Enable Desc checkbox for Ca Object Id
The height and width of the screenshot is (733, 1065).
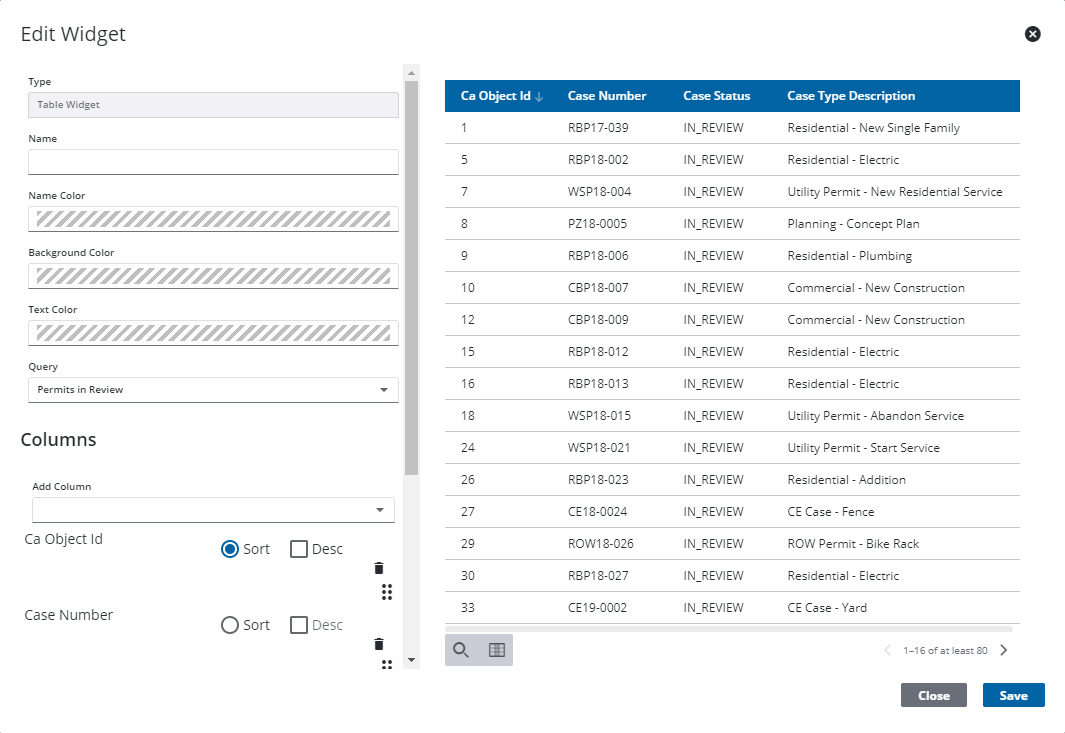299,549
